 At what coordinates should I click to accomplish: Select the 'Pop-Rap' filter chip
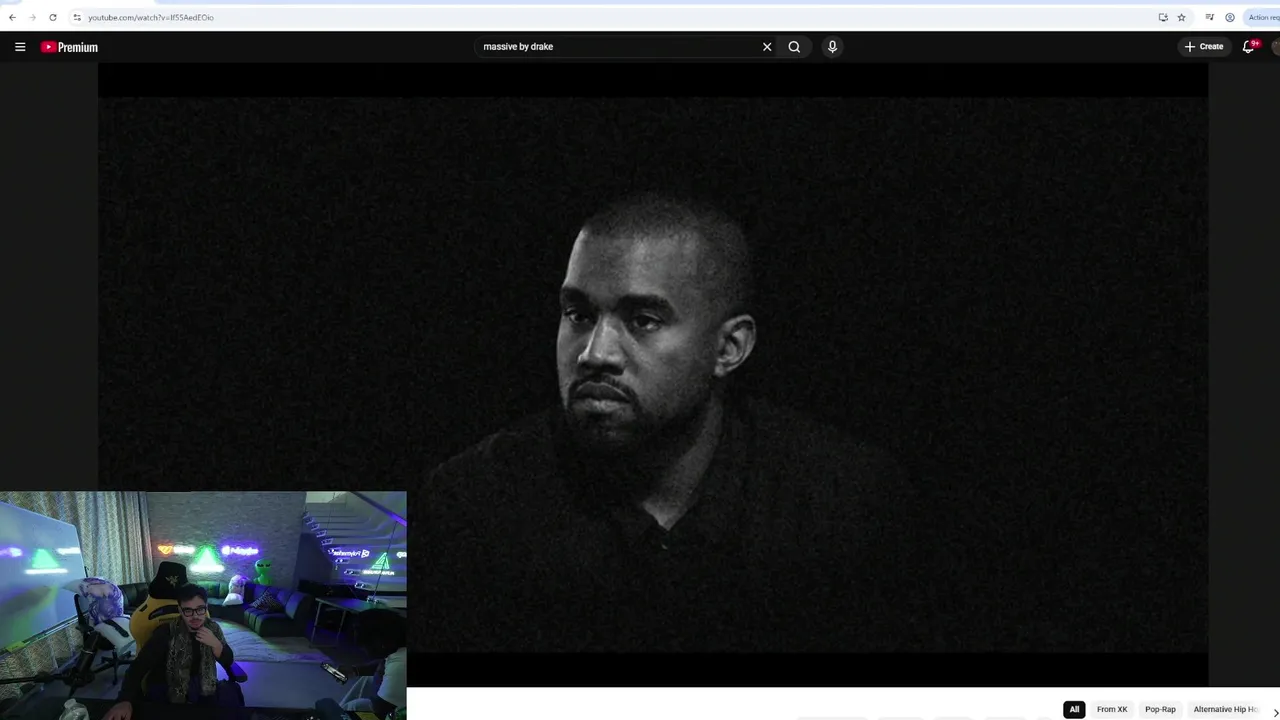[x=1160, y=709]
